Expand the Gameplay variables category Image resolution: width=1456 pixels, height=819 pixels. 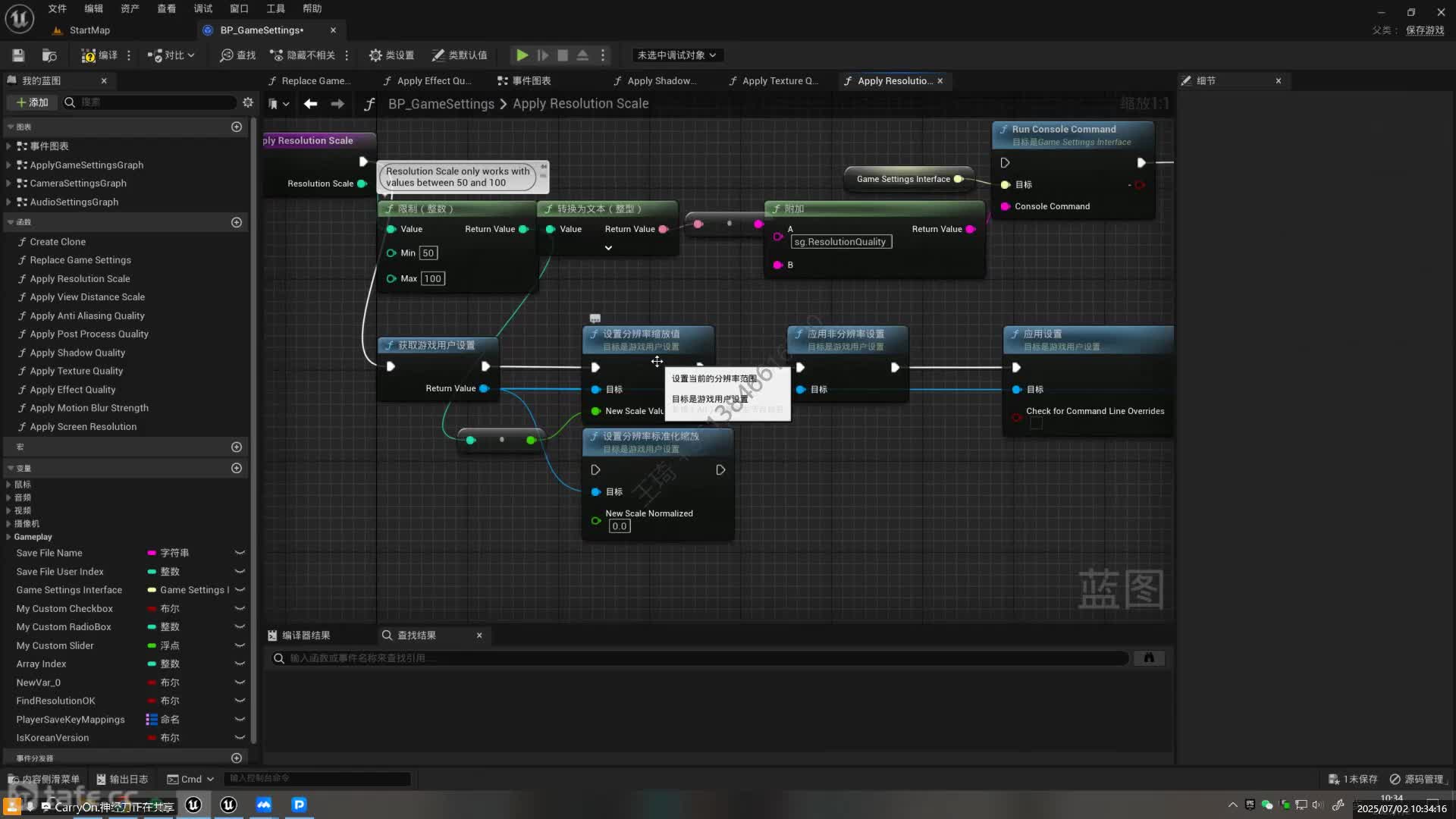[8, 537]
